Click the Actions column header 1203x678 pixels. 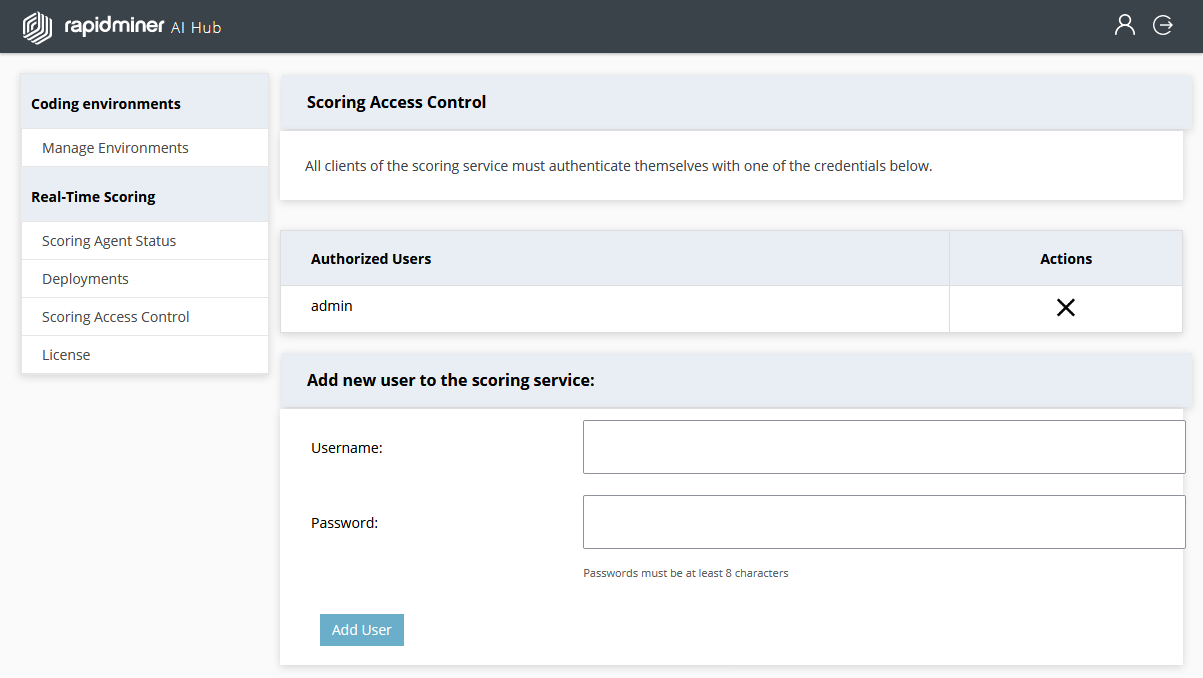(1065, 258)
